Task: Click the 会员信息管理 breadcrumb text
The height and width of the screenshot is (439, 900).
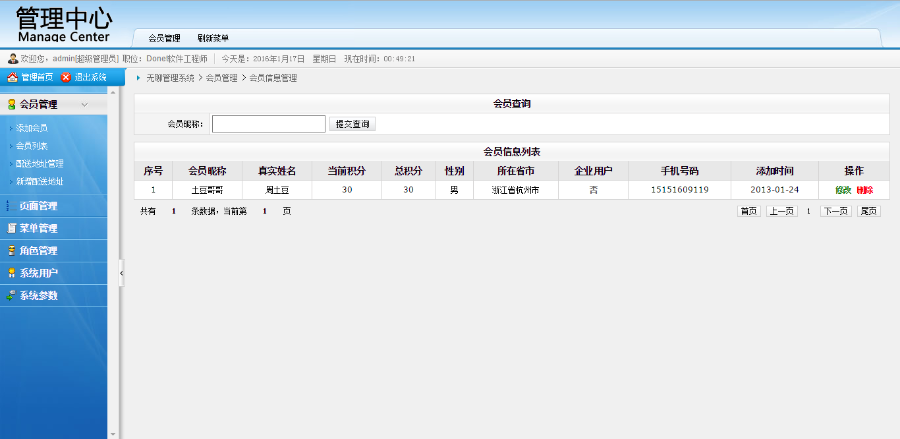Action: tap(273, 78)
